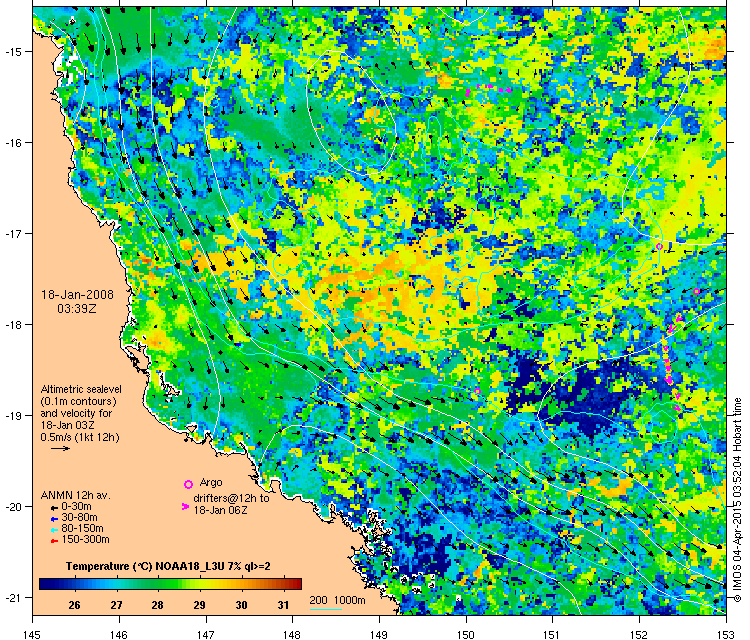750x640 pixels.
Task: Click the magenta drifters arrow legend symbol
Action: (x=185, y=506)
